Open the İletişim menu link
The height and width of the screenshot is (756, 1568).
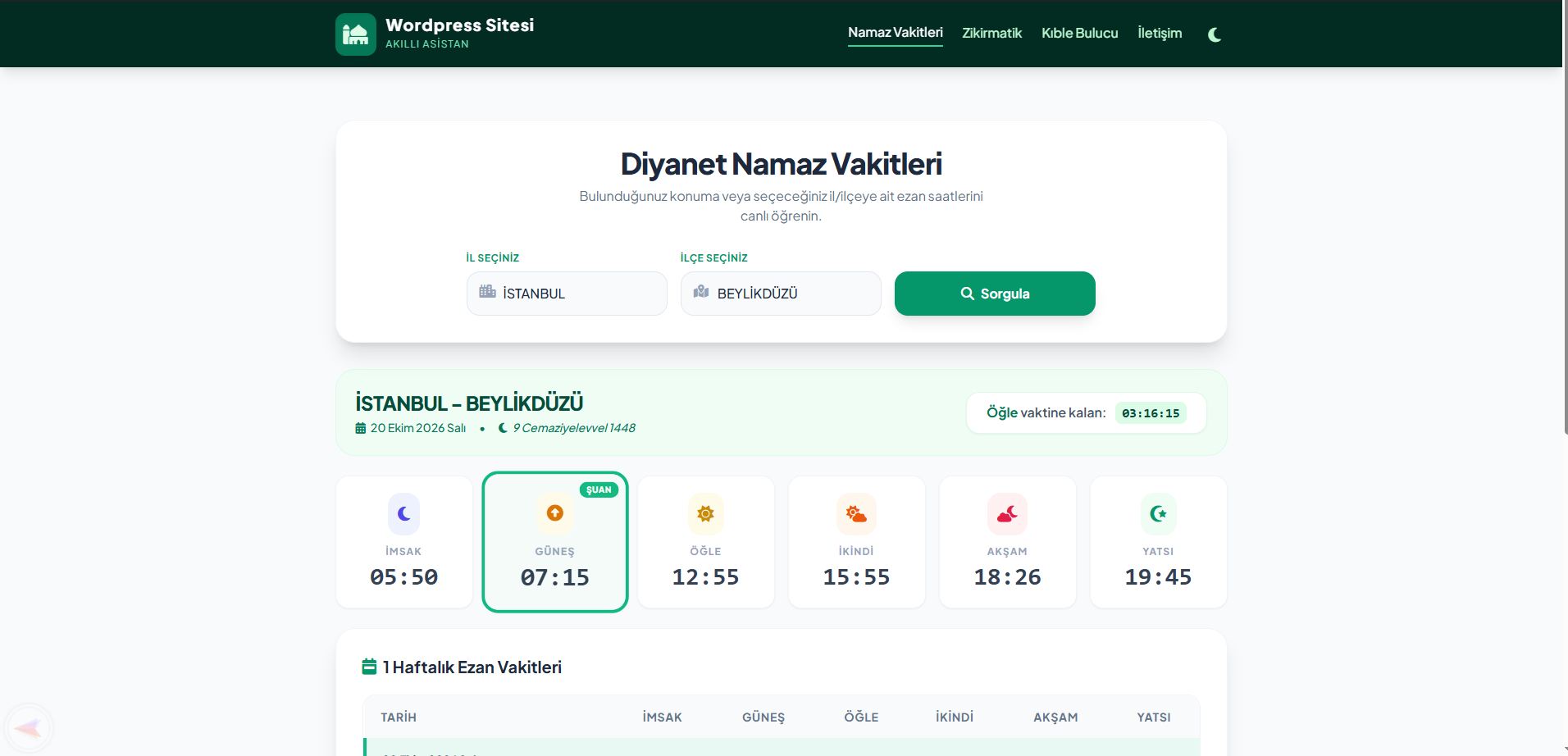(1160, 34)
